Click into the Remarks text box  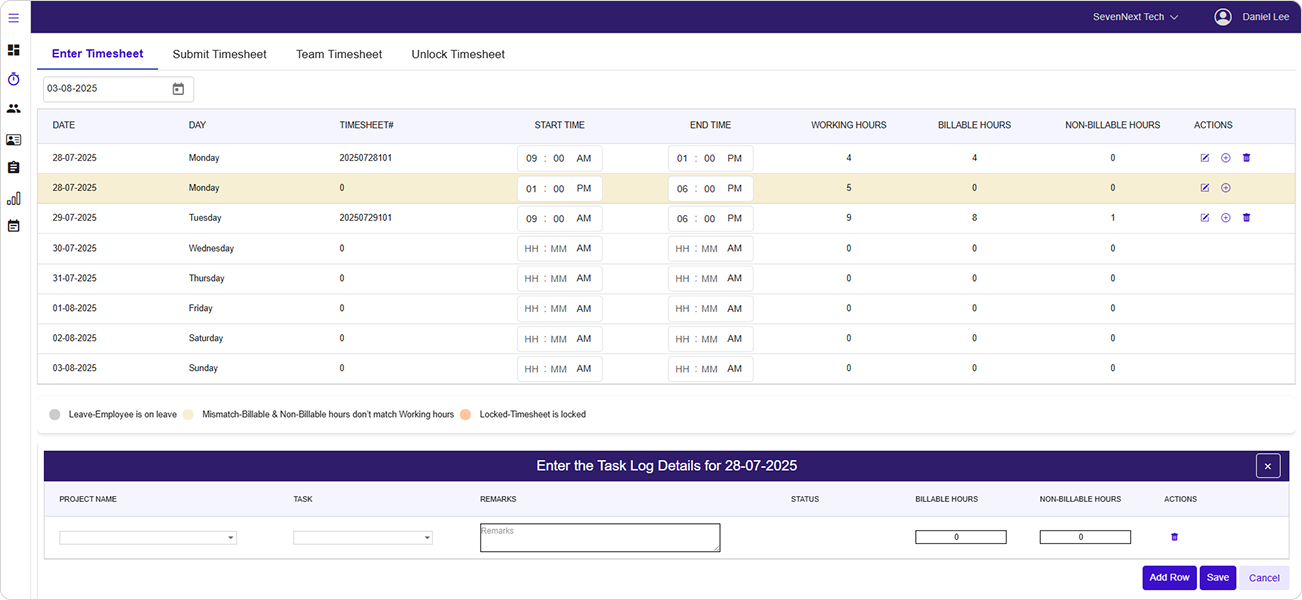(600, 538)
